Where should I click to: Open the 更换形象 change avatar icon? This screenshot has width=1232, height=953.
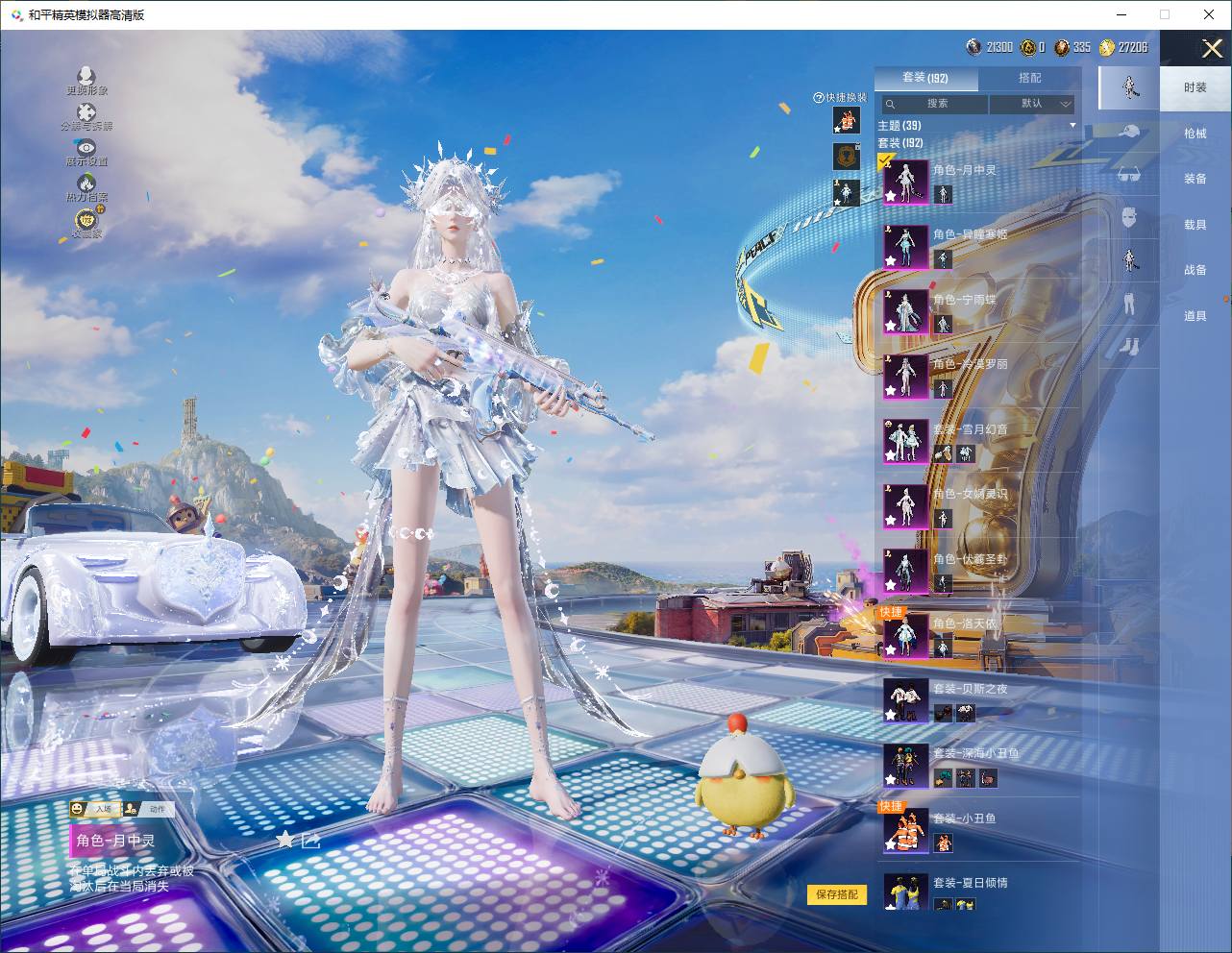point(86,76)
